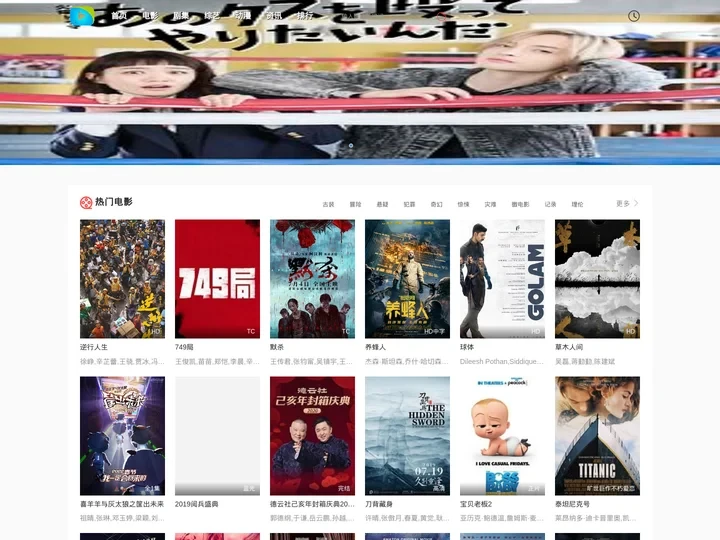Click the 养蜂人 title text
This screenshot has height=540, width=720.
[x=376, y=347]
